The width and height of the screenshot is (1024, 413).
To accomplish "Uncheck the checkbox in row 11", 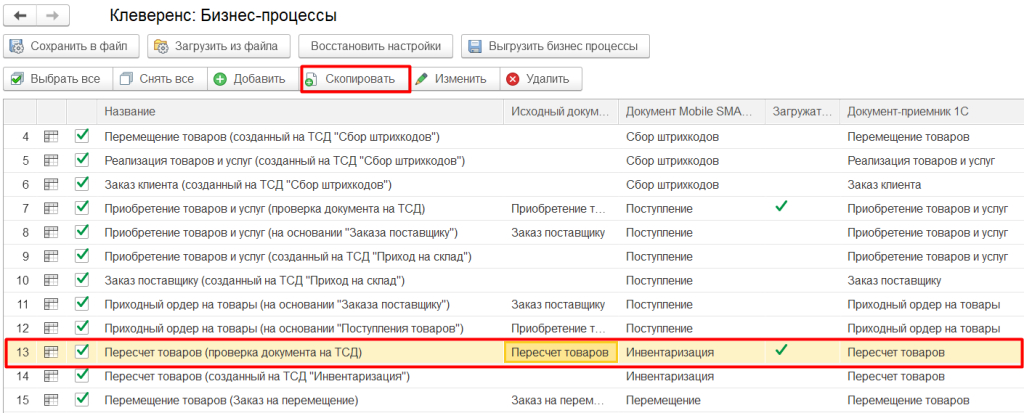I will click(82, 304).
